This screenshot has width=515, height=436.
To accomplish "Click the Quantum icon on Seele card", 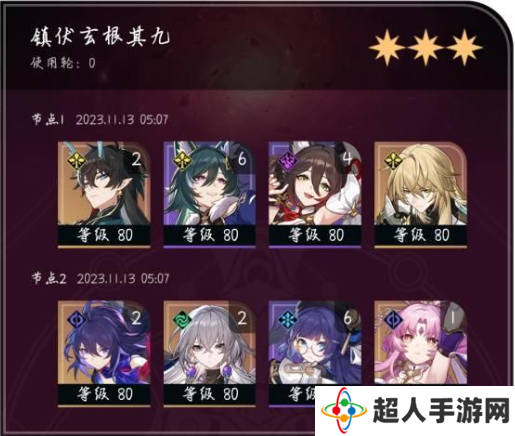I will pos(76,320).
